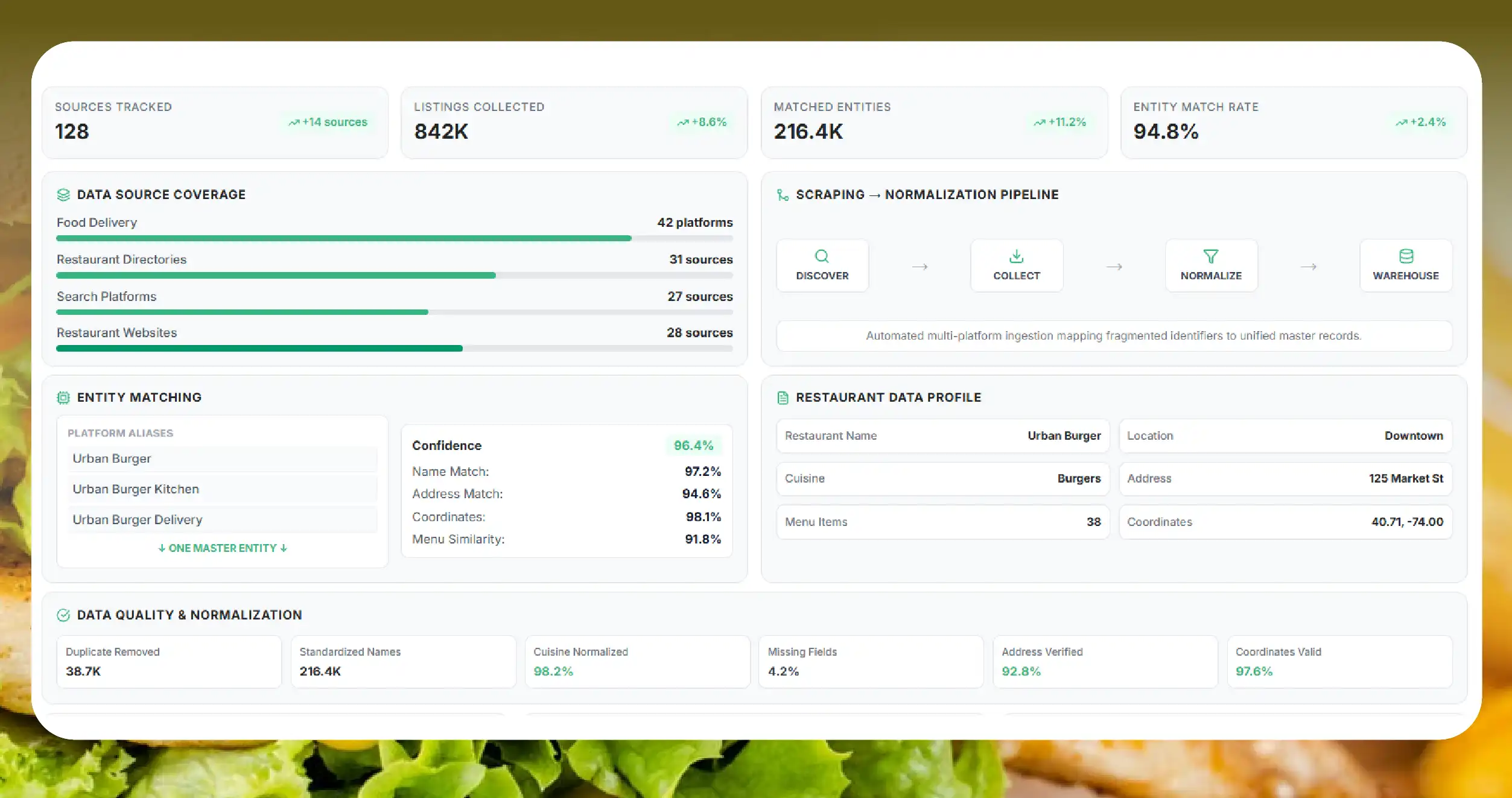This screenshot has height=798, width=1512.
Task: Click the Restaurant Websites progress bar
Action: tap(395, 348)
